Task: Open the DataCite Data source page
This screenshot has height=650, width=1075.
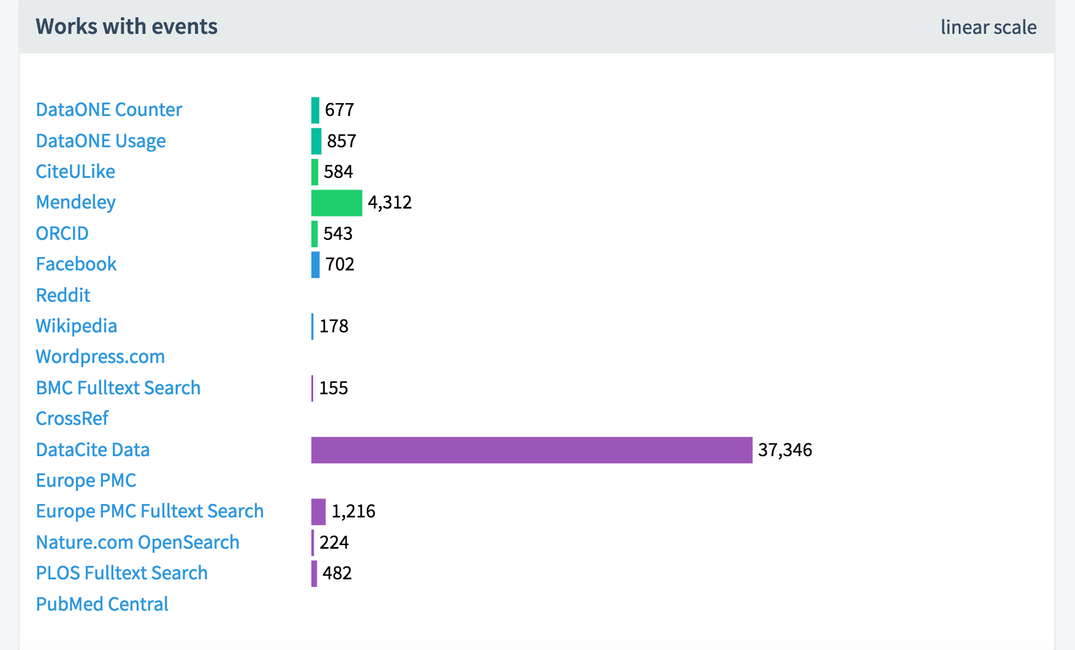Action: pos(92,450)
